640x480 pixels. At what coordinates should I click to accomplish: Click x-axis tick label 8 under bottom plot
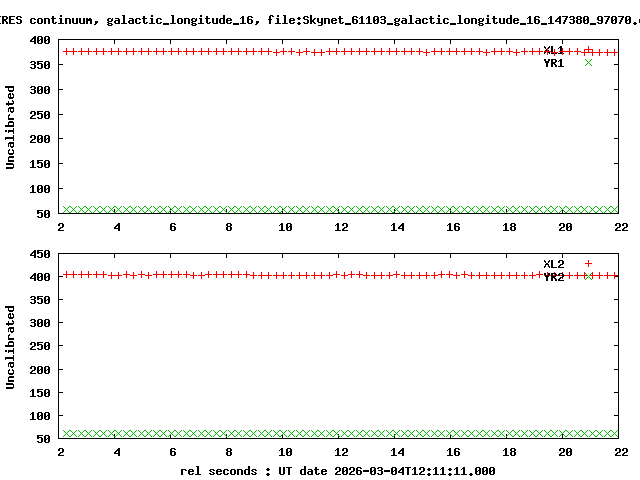coord(229,452)
